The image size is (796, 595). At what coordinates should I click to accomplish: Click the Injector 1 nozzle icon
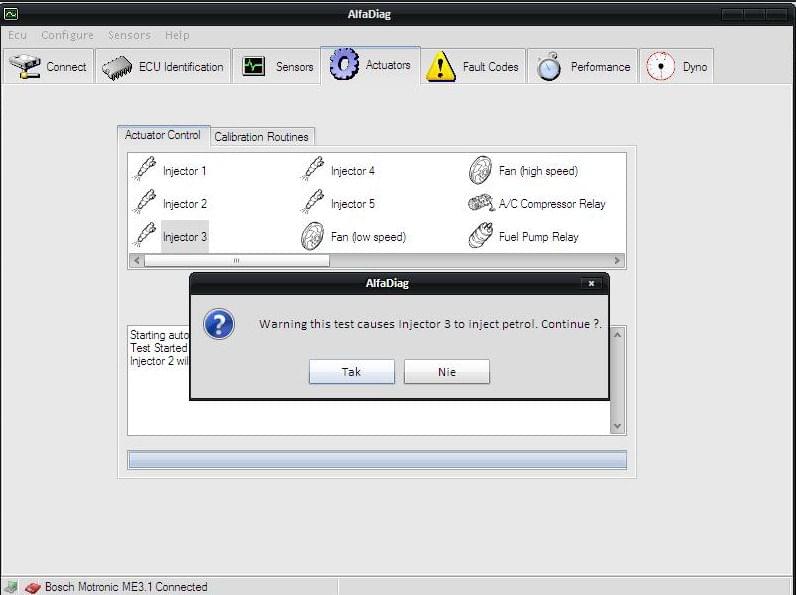coord(145,169)
